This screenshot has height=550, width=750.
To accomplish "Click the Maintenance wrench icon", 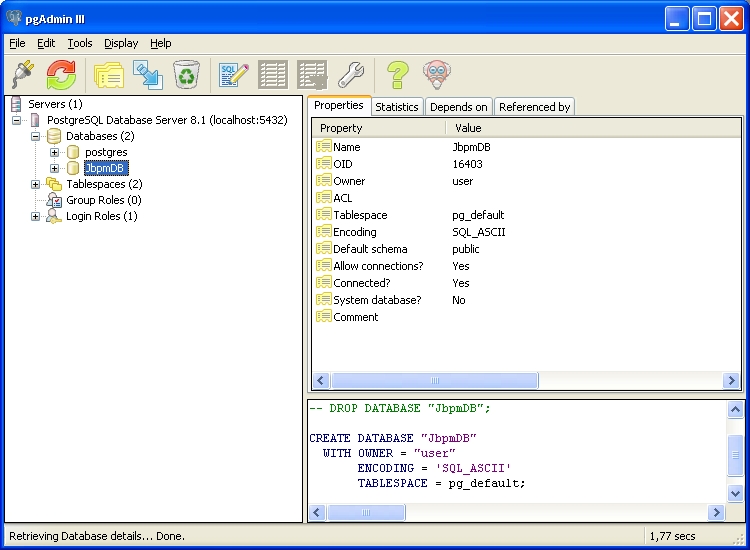I will pyautogui.click(x=351, y=74).
